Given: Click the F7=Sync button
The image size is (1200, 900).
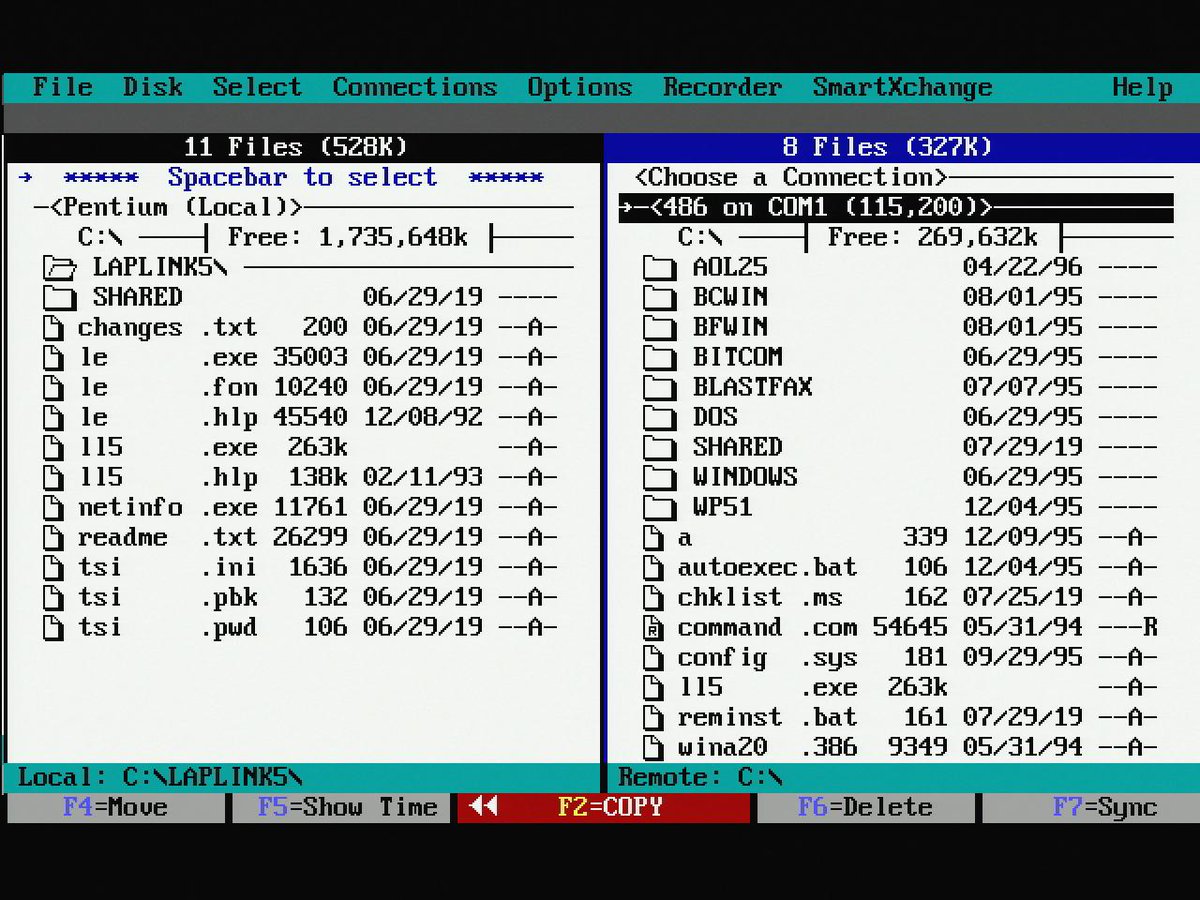Looking at the screenshot, I should click(1090, 807).
